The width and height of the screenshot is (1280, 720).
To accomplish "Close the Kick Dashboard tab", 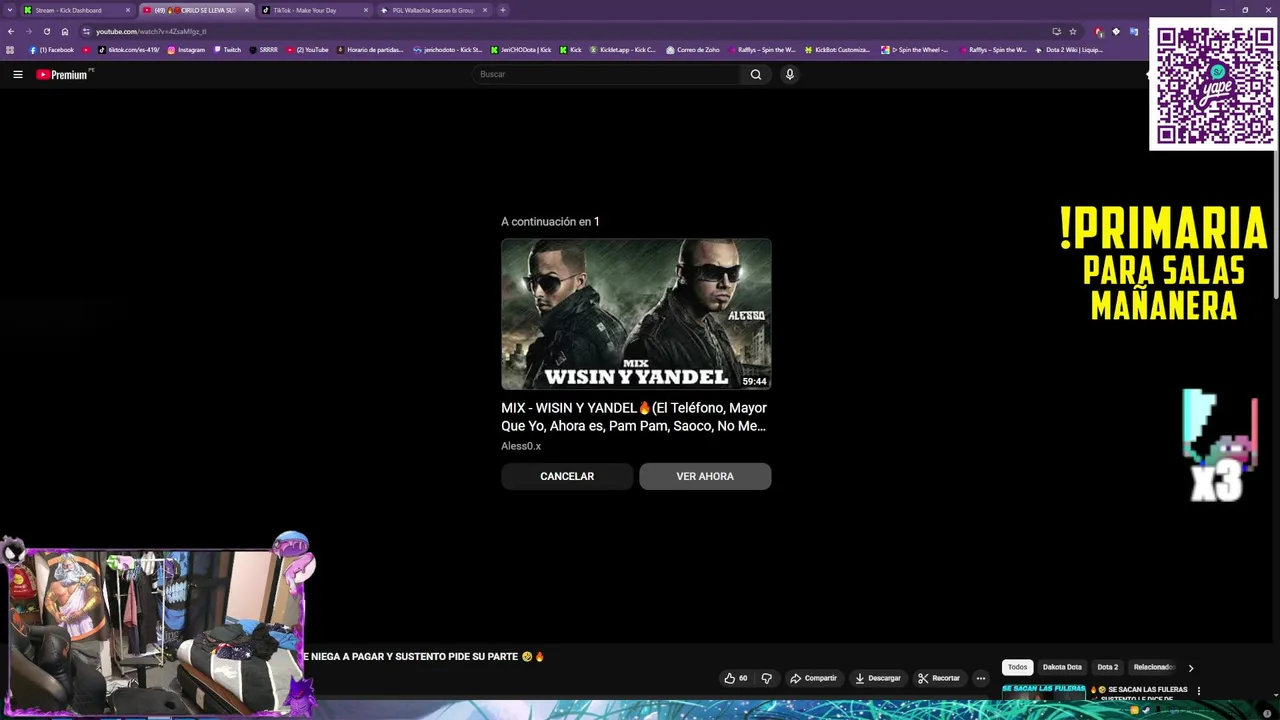I will (x=128, y=10).
